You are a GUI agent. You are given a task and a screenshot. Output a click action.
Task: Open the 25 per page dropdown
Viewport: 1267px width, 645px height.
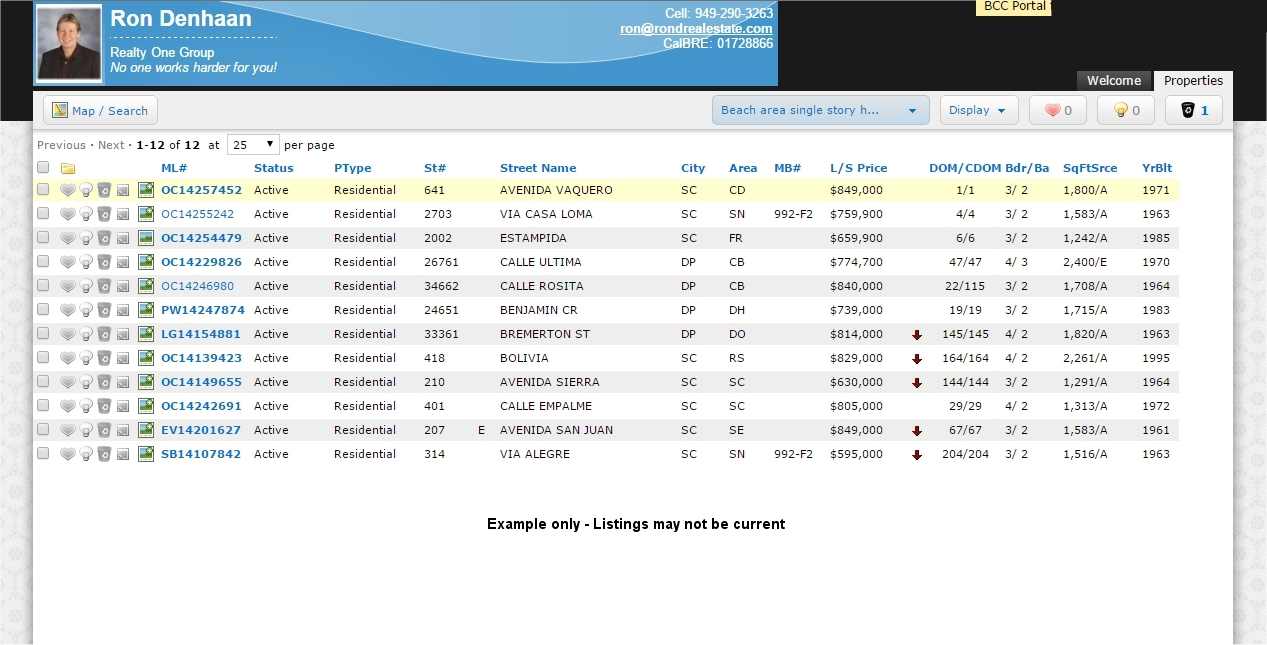[253, 145]
